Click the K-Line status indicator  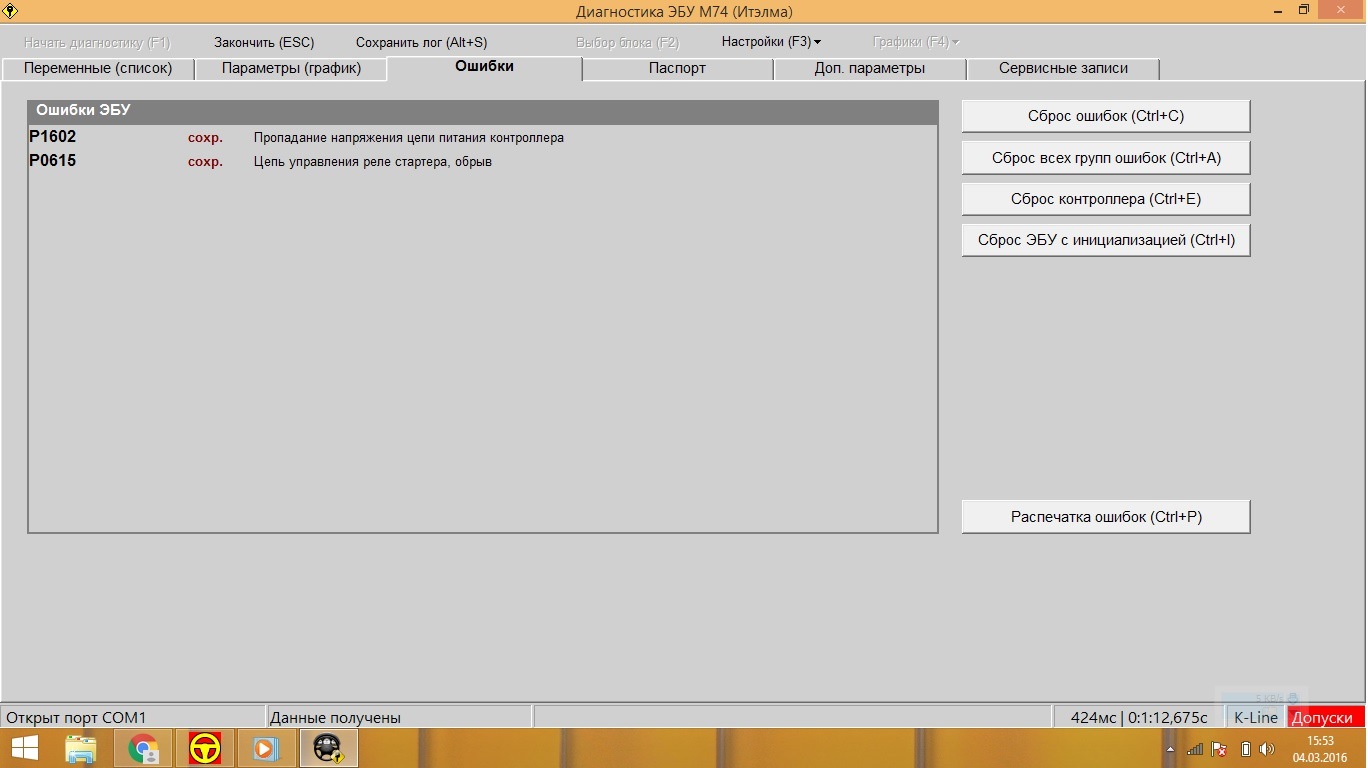coord(1256,718)
